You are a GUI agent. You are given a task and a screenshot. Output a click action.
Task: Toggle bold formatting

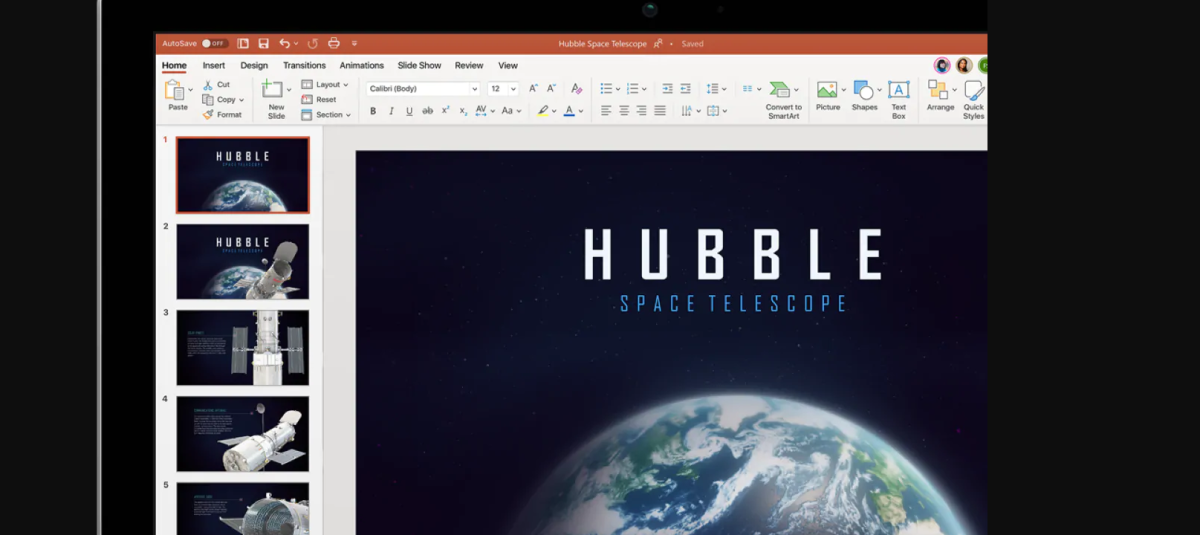pyautogui.click(x=373, y=111)
